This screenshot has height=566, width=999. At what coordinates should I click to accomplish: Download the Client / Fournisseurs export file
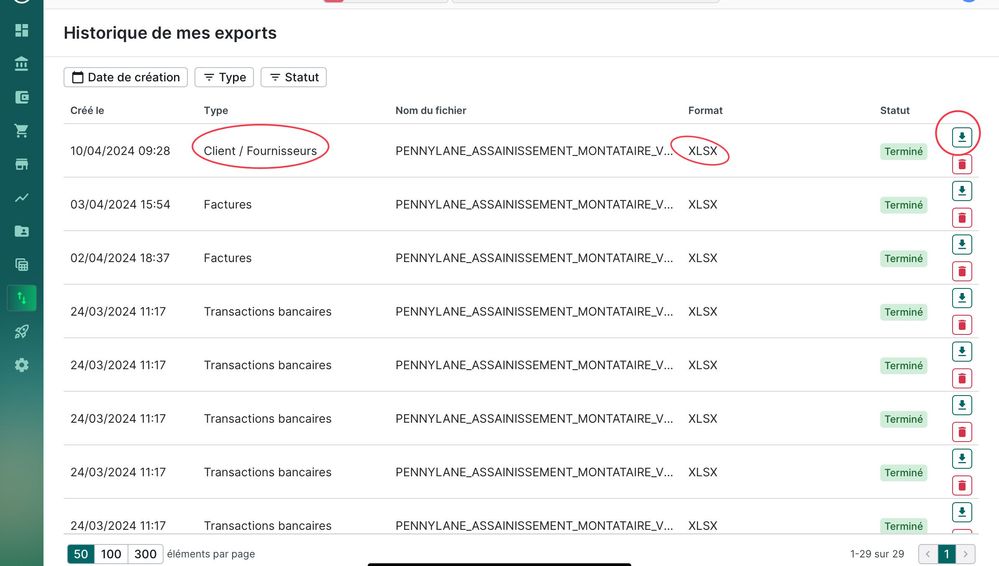coord(961,137)
